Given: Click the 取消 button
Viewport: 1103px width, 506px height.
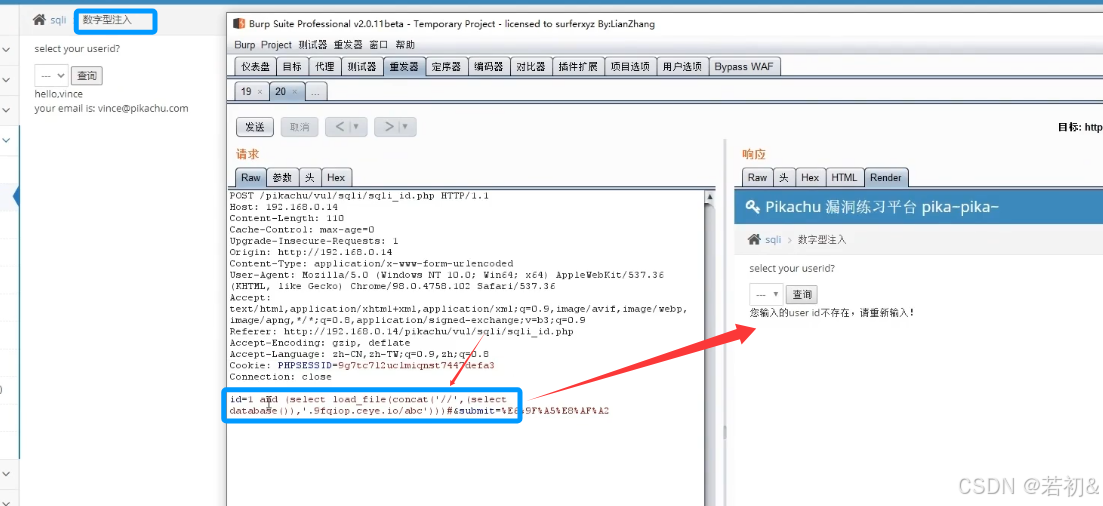Looking at the screenshot, I should tap(299, 127).
